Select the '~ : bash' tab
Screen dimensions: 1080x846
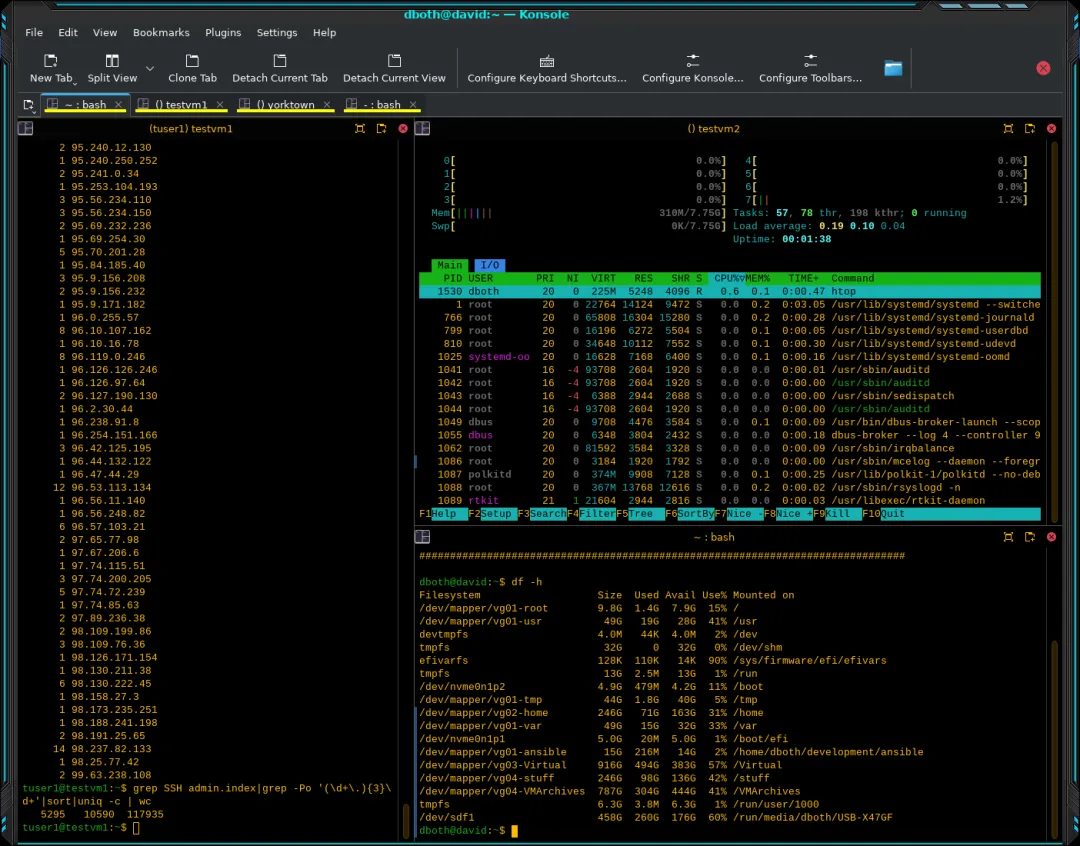tap(84, 105)
